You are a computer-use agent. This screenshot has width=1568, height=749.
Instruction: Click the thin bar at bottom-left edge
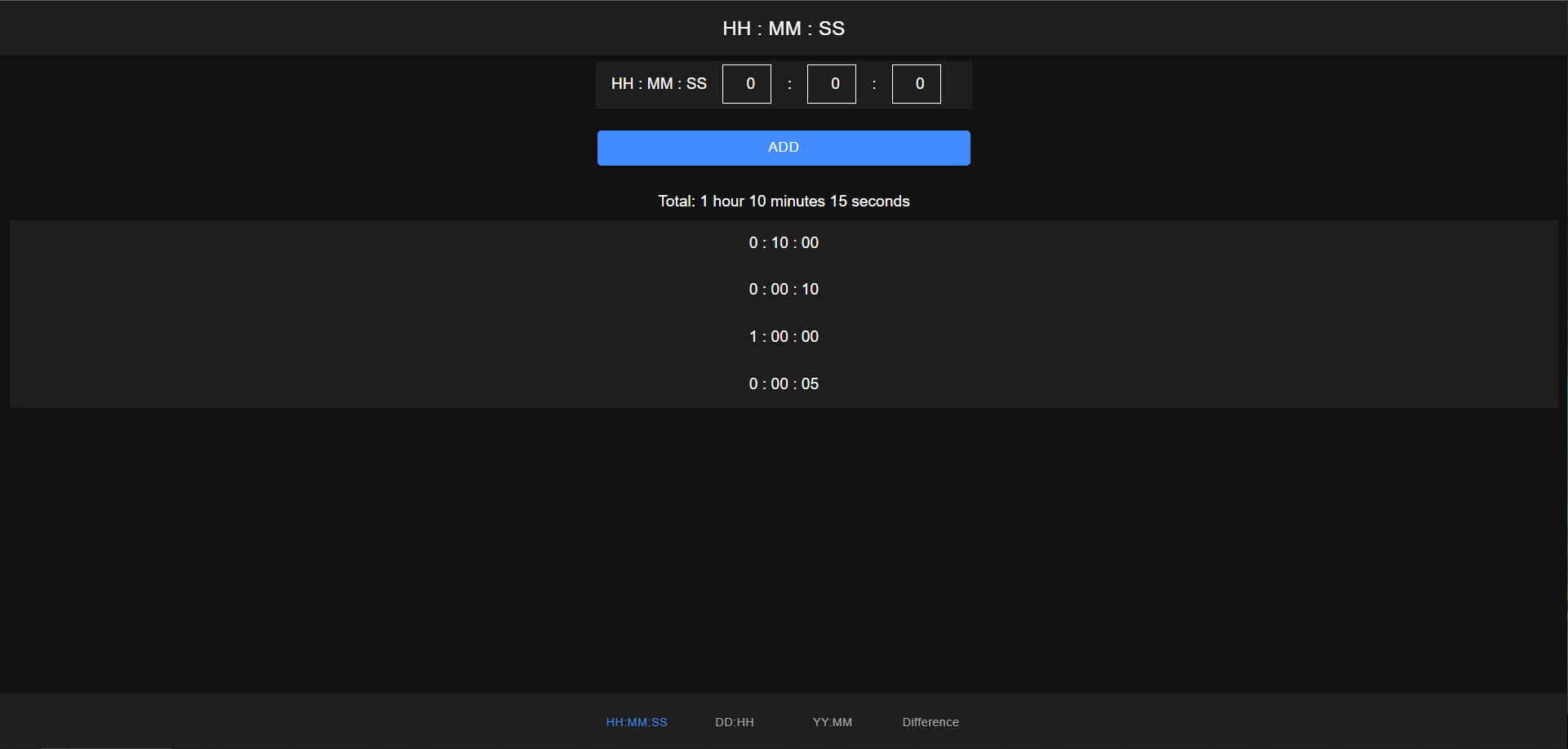click(106, 747)
